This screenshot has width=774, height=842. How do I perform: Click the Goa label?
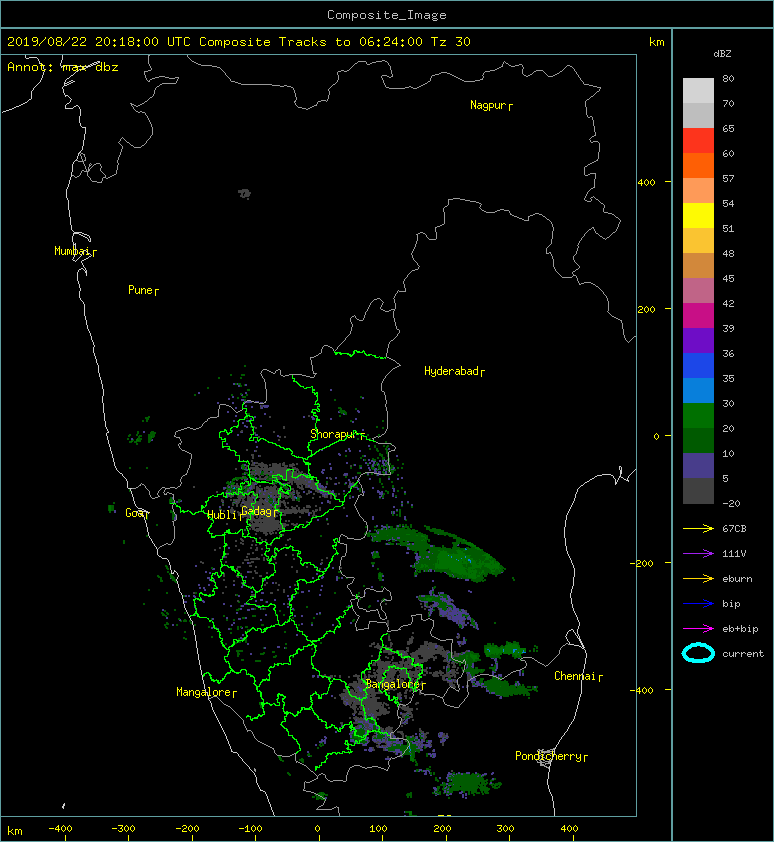(x=137, y=513)
